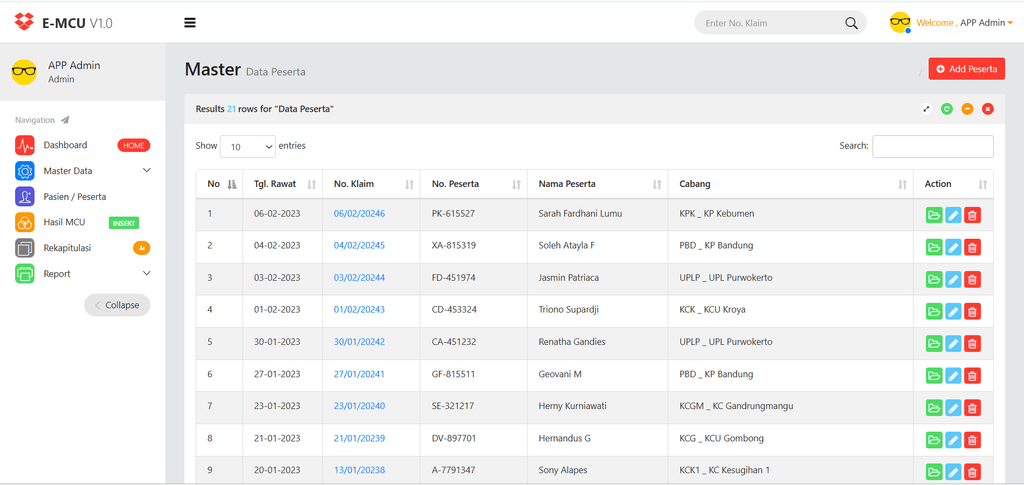Viewport: 1024px width, 485px height.
Task: Click name Herny Kurniawati
Action: [573, 406]
